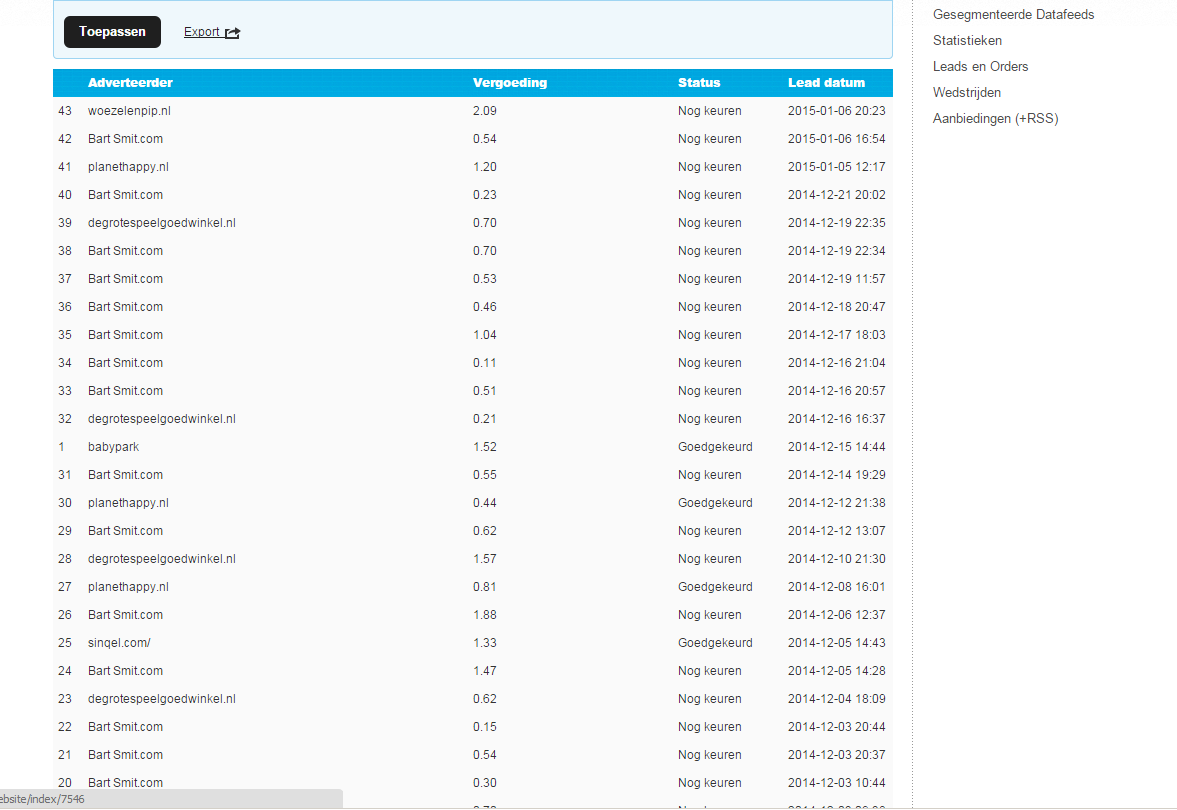Screen dimensions: 1177x810
Task: Click the 1.47 vergoeding value
Action: point(485,671)
